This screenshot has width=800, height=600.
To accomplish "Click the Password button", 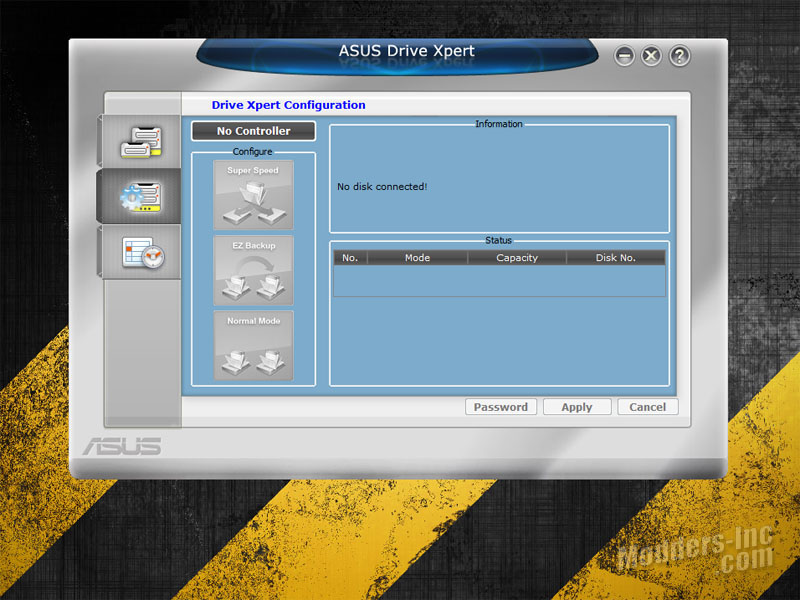I will pos(501,407).
